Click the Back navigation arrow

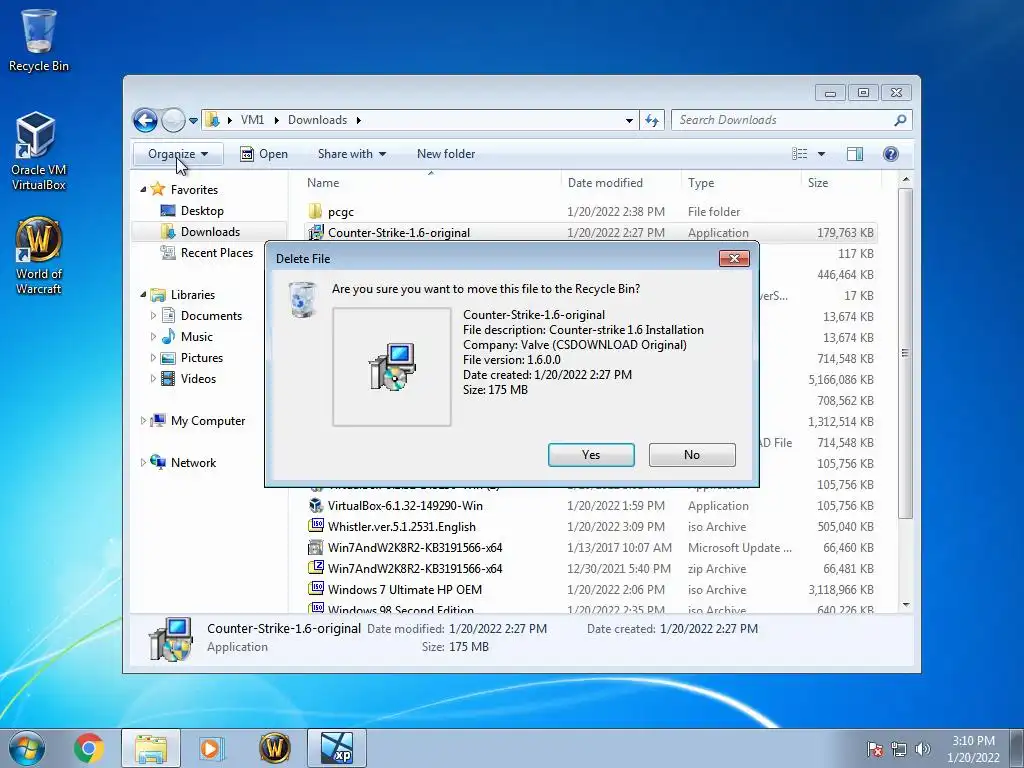(x=145, y=120)
